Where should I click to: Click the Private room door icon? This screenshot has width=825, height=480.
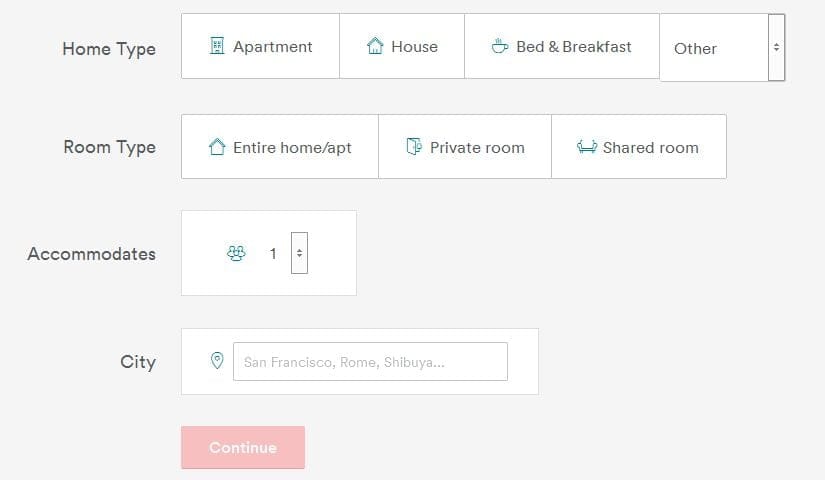point(414,146)
